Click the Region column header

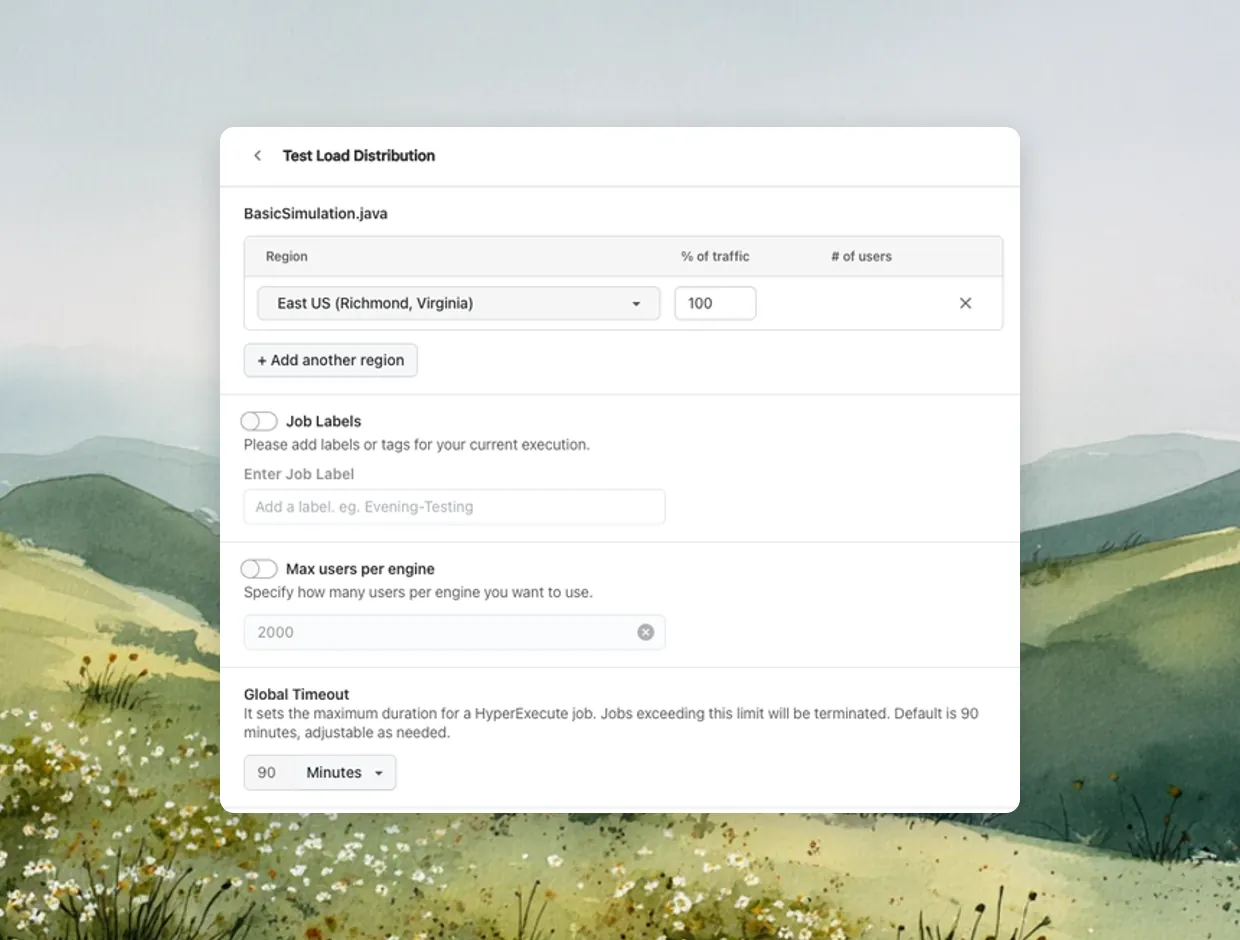point(287,256)
